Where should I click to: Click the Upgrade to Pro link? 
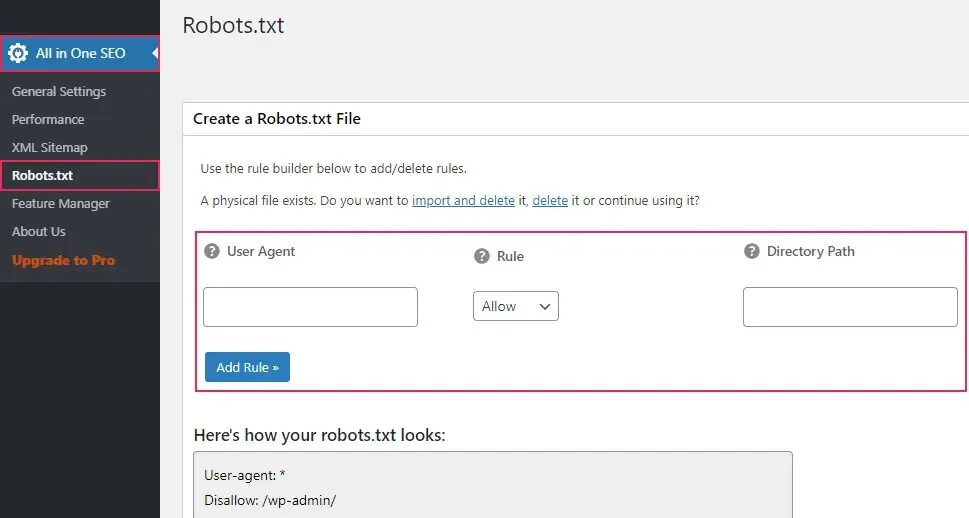coord(64,260)
